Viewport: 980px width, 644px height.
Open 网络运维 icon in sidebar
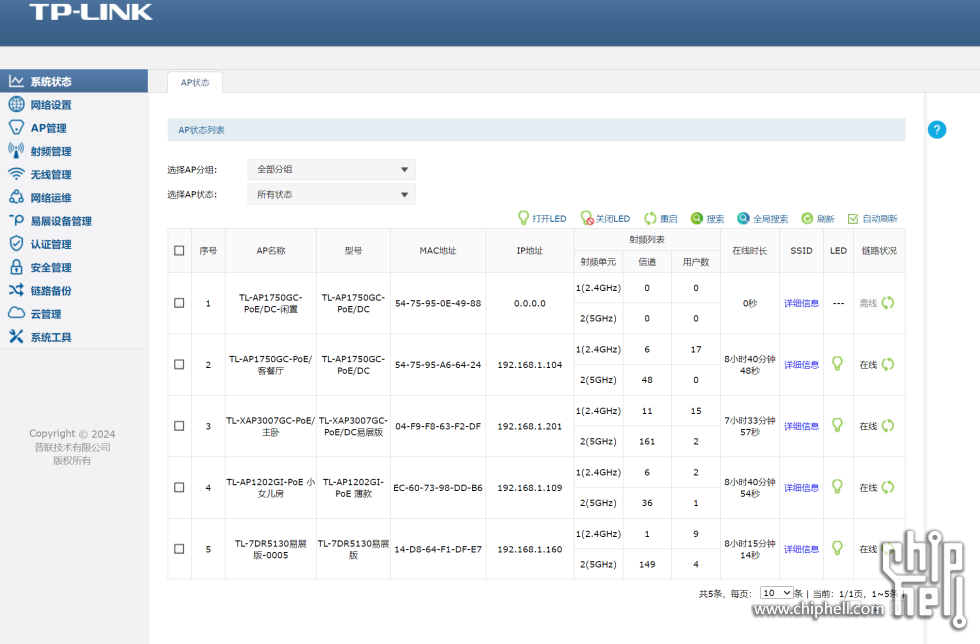tap(16, 197)
